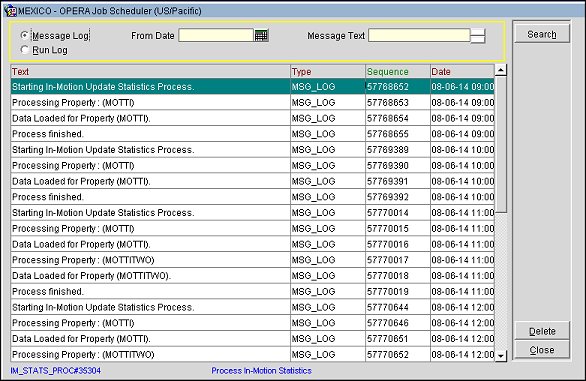The height and width of the screenshot is (381, 586).
Task: Click the Search button
Action: click(542, 34)
